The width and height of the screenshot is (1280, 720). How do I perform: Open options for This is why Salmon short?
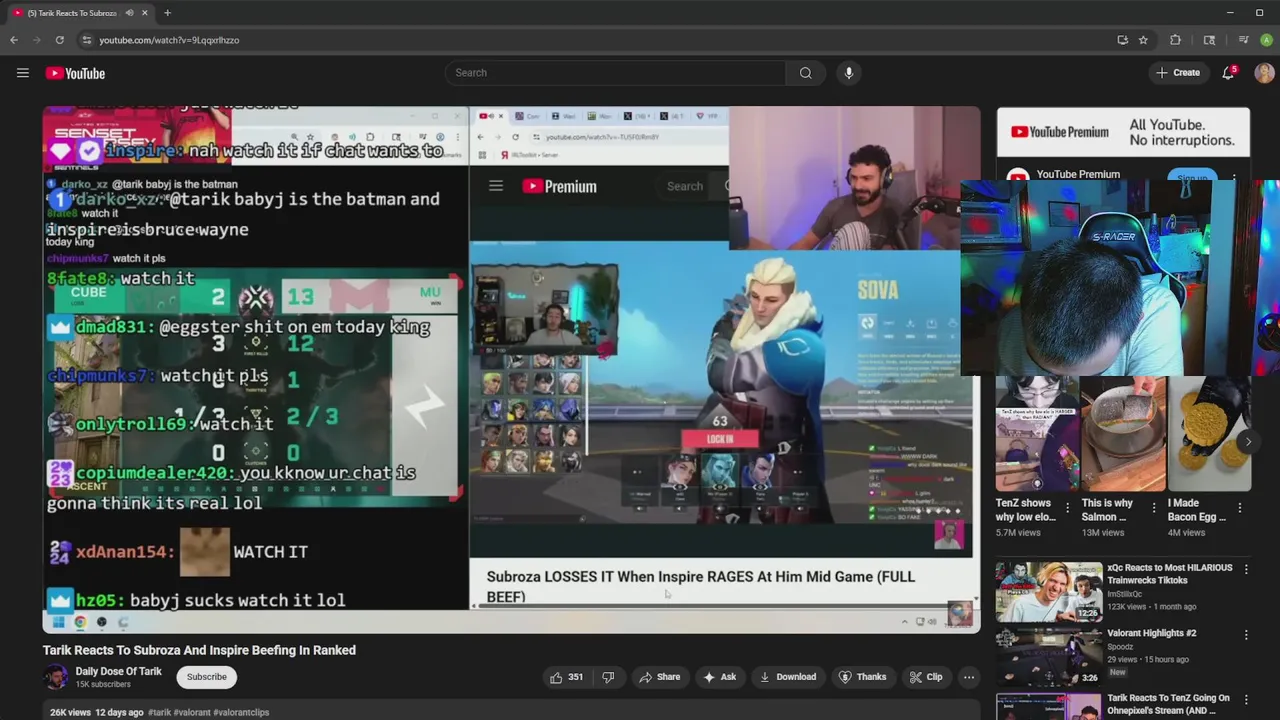tap(1153, 508)
